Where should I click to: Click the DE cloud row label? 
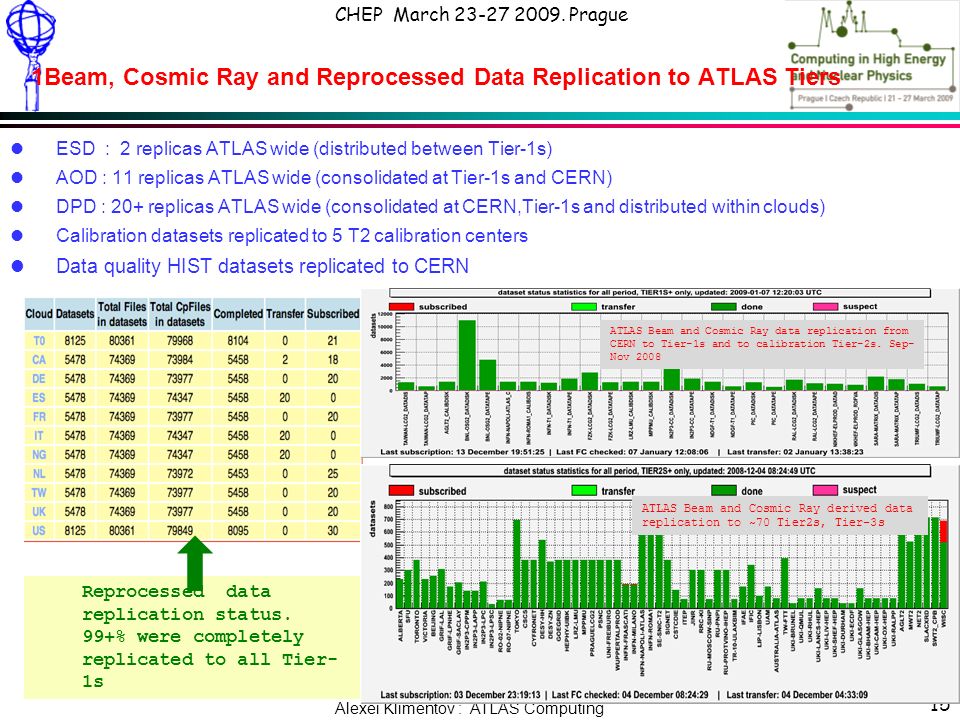point(39,379)
